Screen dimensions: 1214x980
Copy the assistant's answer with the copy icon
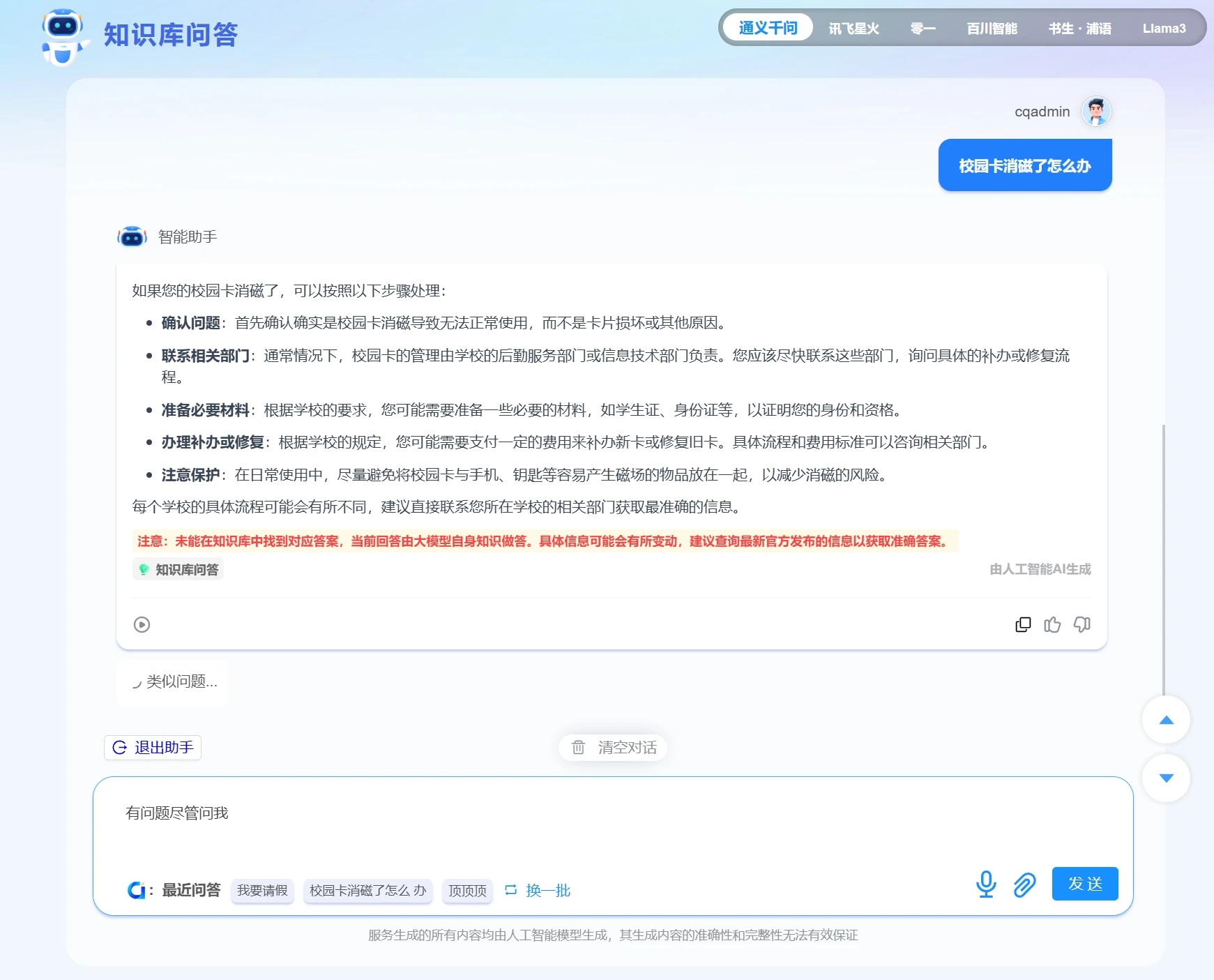[x=1023, y=624]
